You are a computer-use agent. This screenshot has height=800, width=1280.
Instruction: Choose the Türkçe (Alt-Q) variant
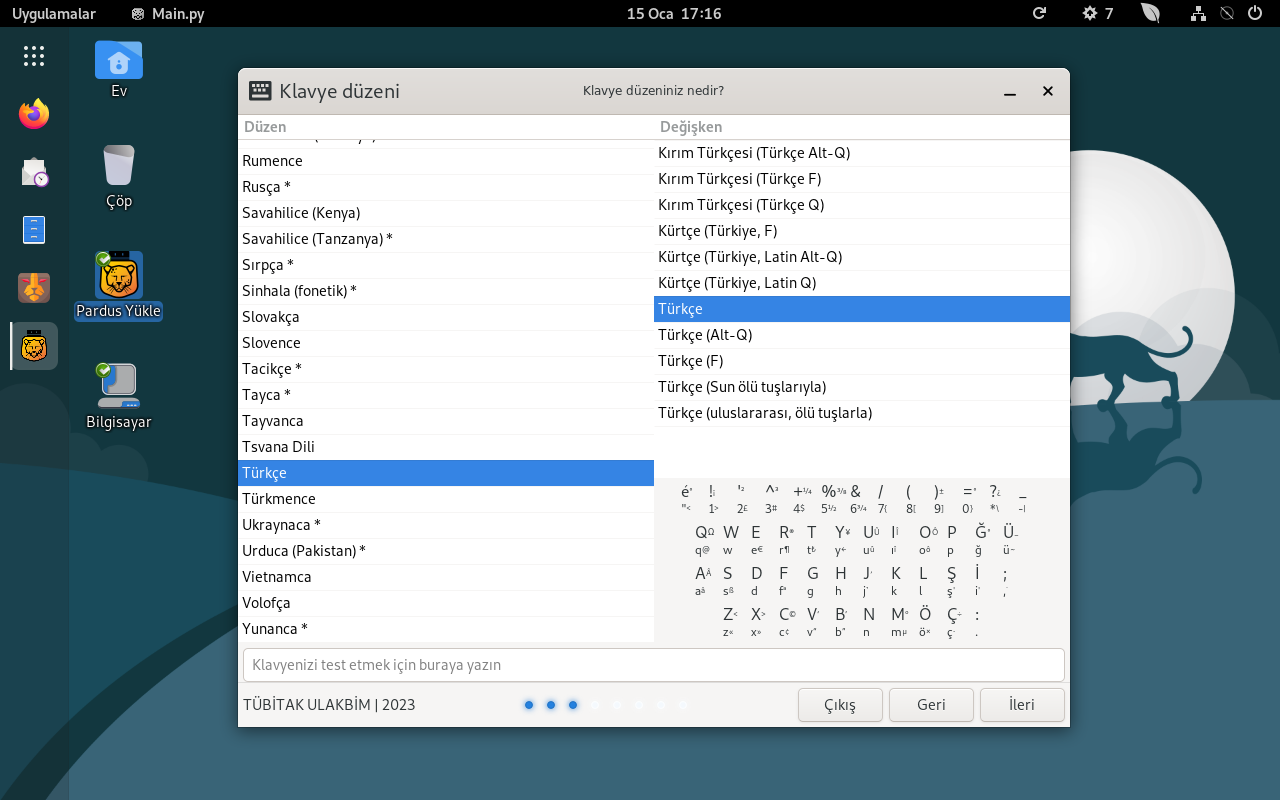(x=862, y=335)
